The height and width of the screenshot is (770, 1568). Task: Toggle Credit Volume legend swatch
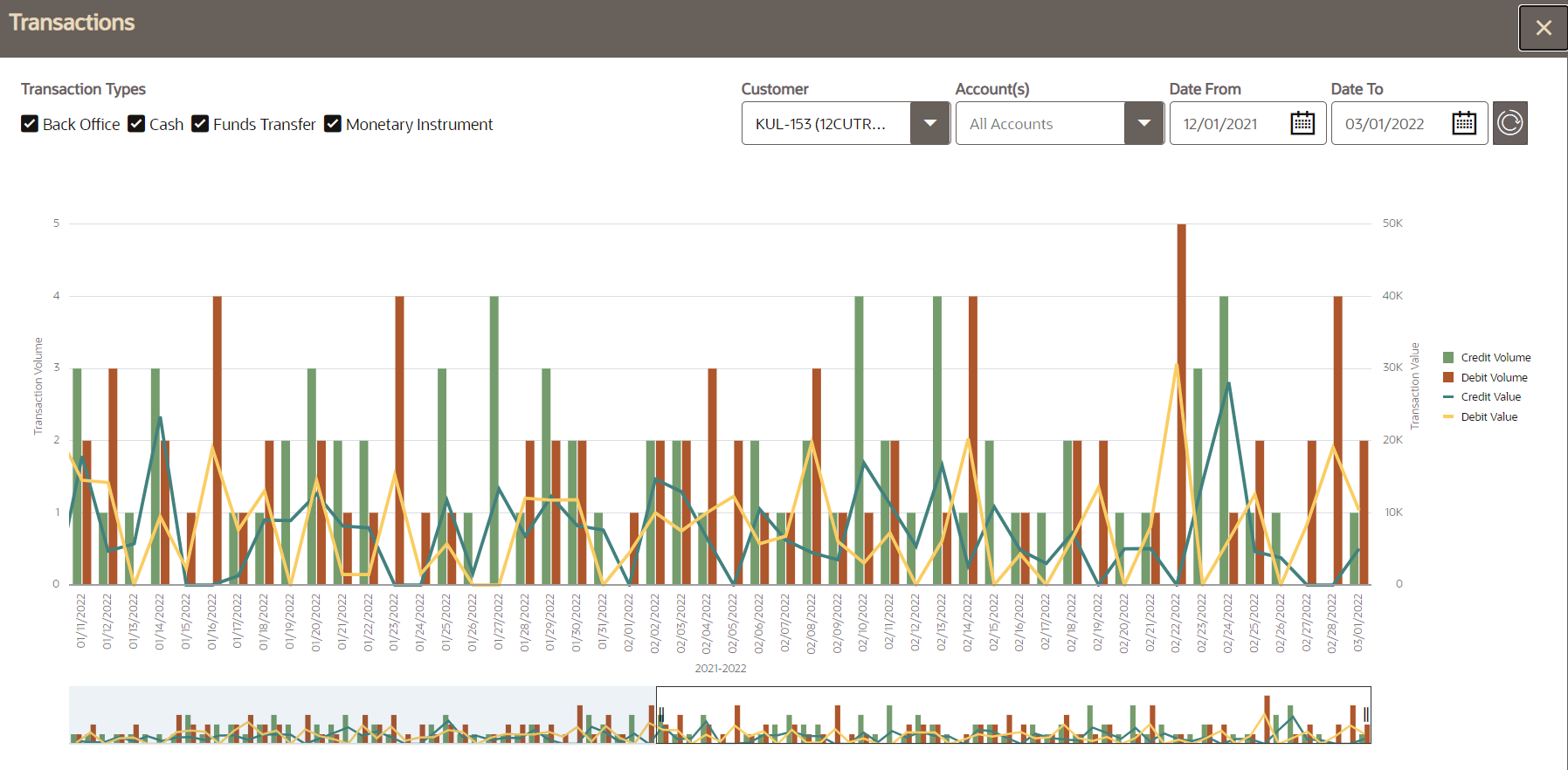[1448, 357]
